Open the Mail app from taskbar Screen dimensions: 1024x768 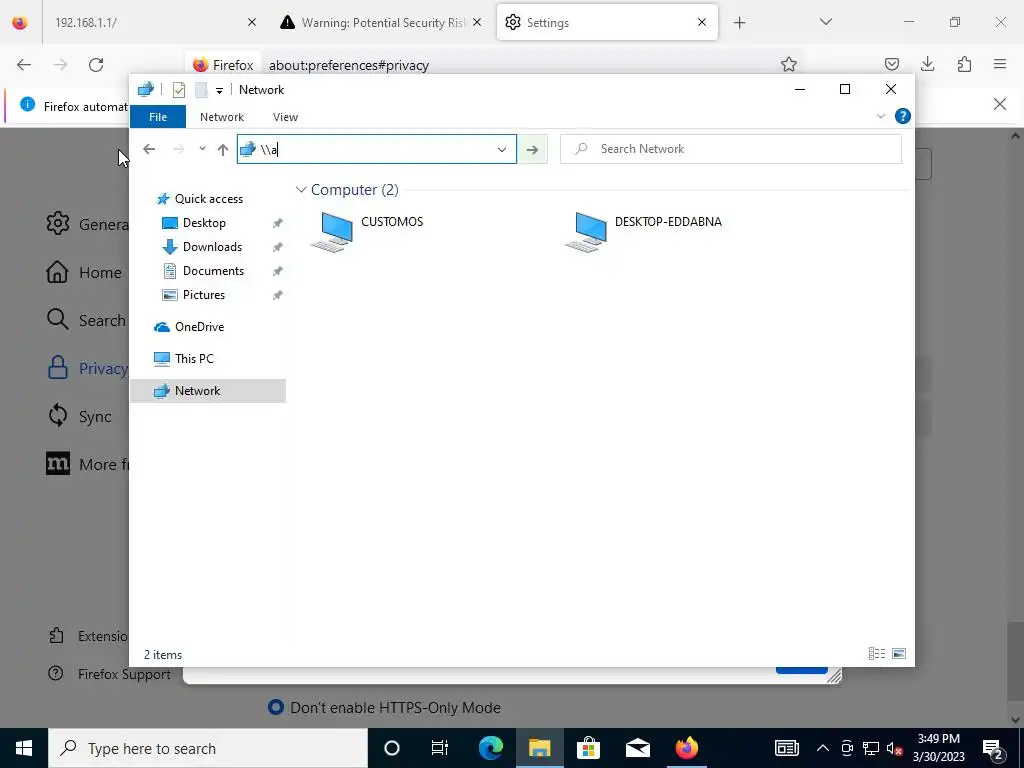click(637, 748)
